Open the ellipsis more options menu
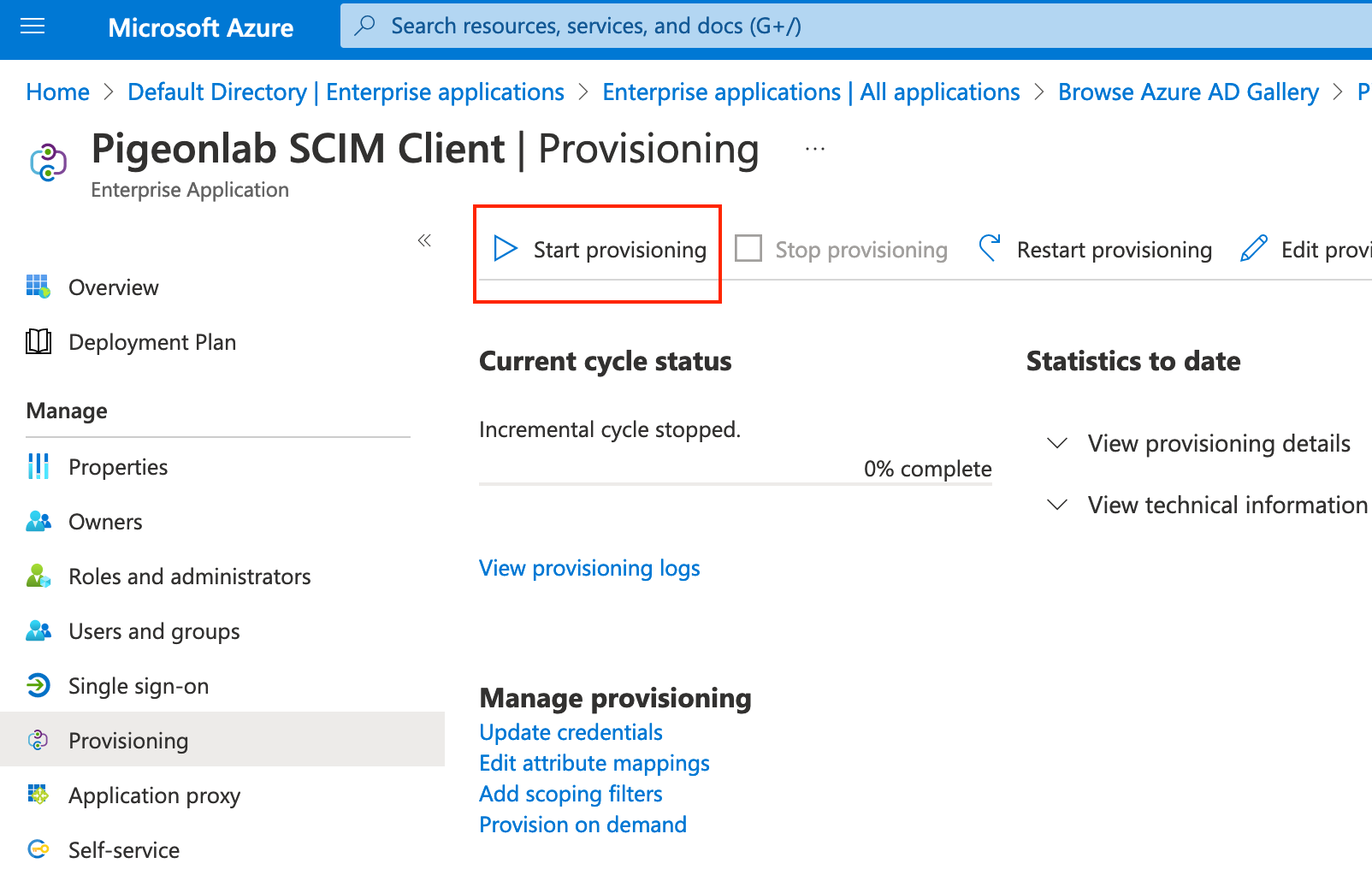Viewport: 1372px width, 881px height. pos(815,149)
